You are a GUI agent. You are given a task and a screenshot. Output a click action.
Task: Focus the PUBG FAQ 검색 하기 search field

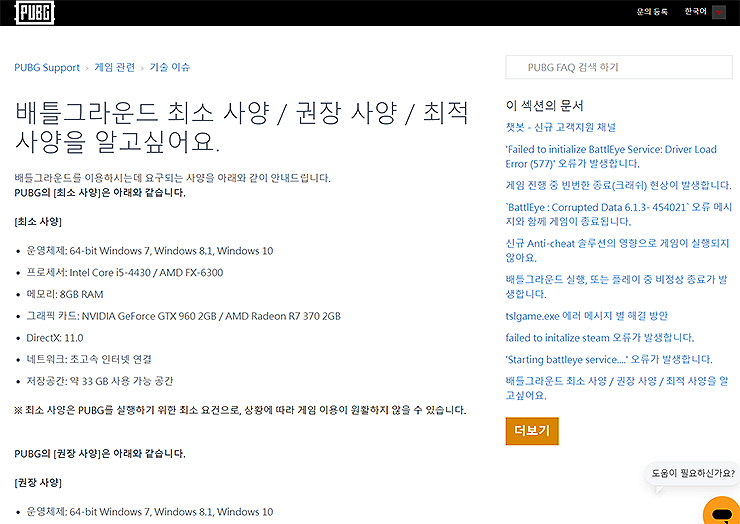coord(619,67)
